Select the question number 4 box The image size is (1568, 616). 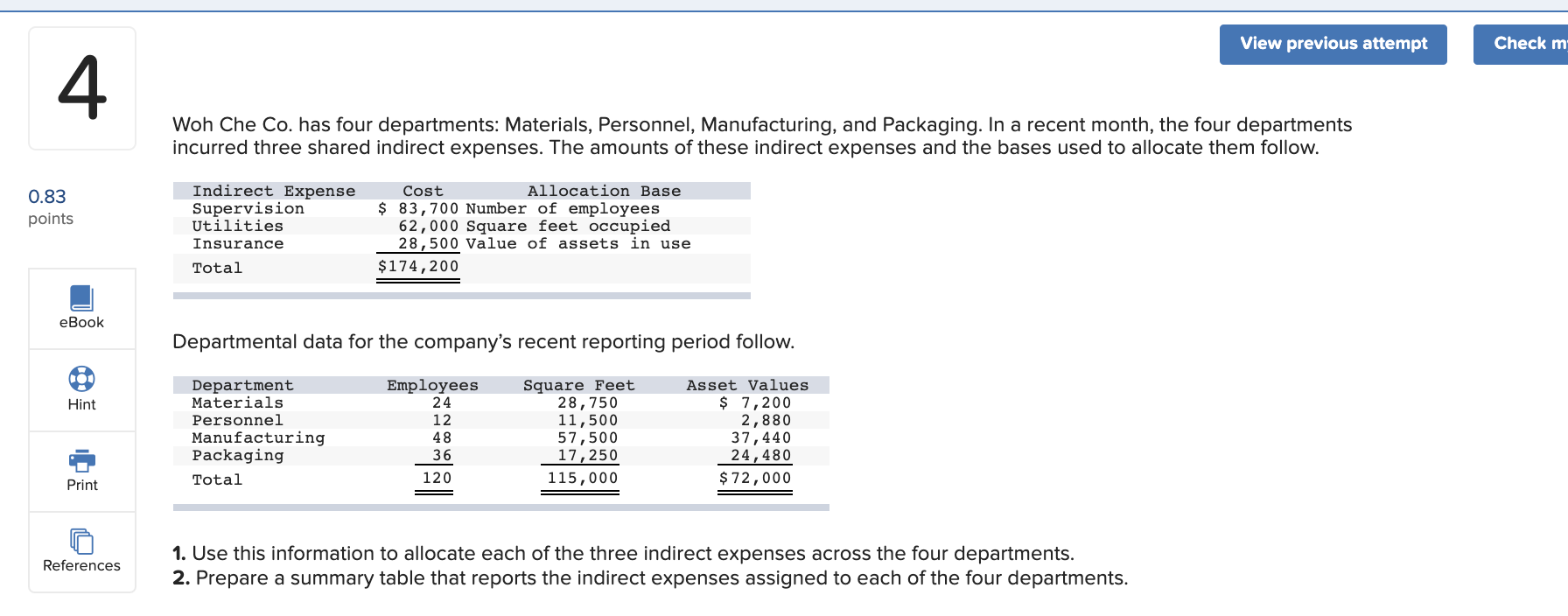coord(82,88)
